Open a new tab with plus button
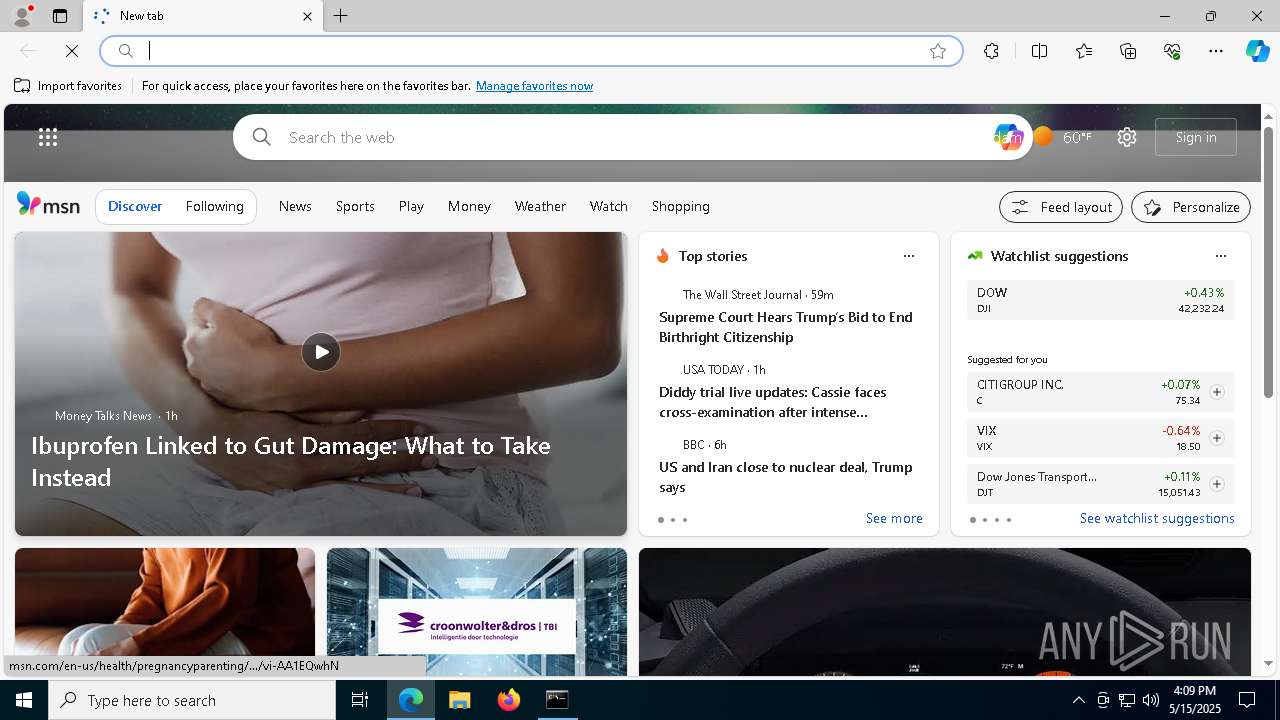Image resolution: width=1280 pixels, height=720 pixels. [x=341, y=16]
